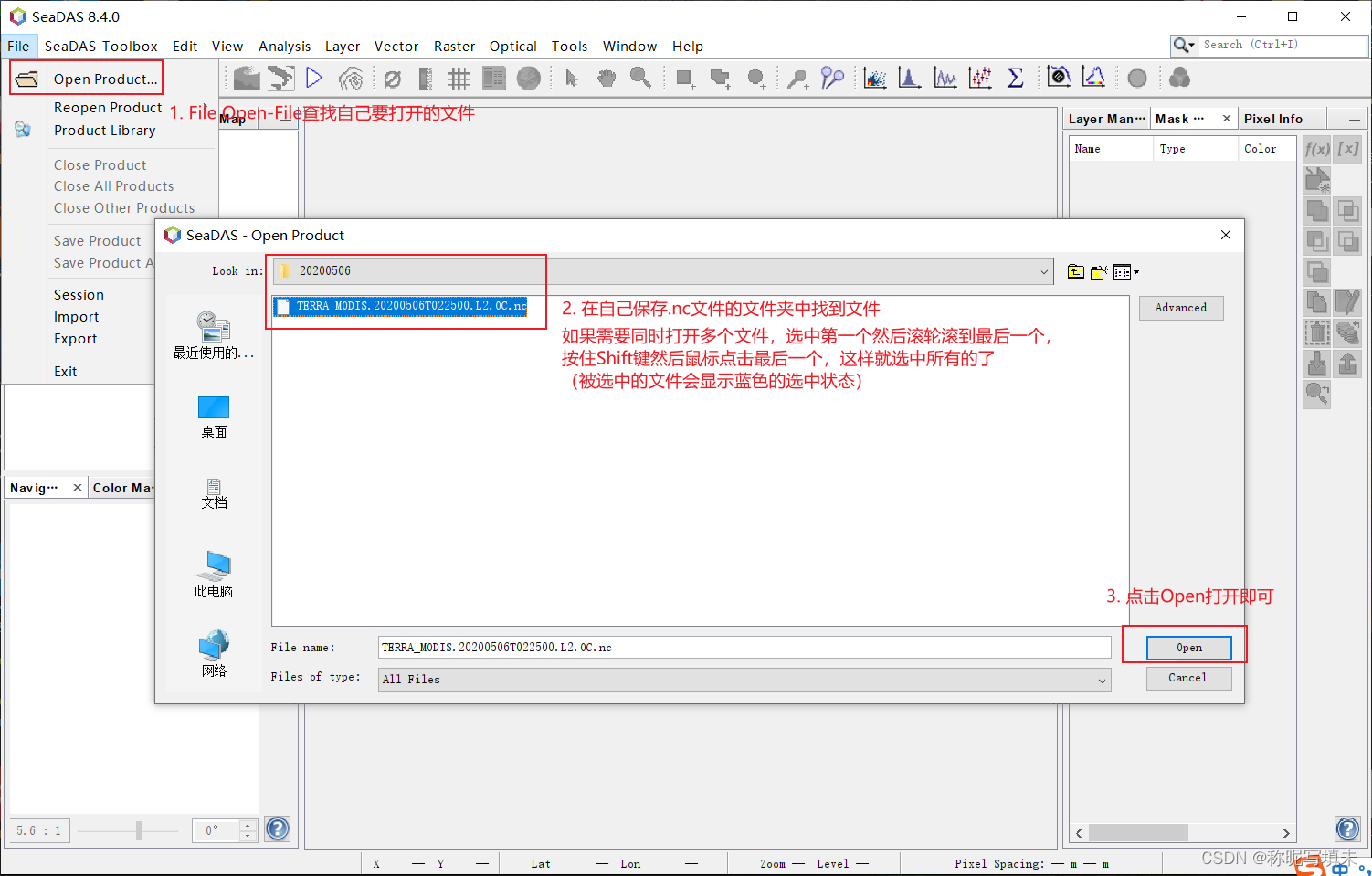1372x876 pixels.
Task: Open the correlative plot icon
Action: tap(980, 79)
